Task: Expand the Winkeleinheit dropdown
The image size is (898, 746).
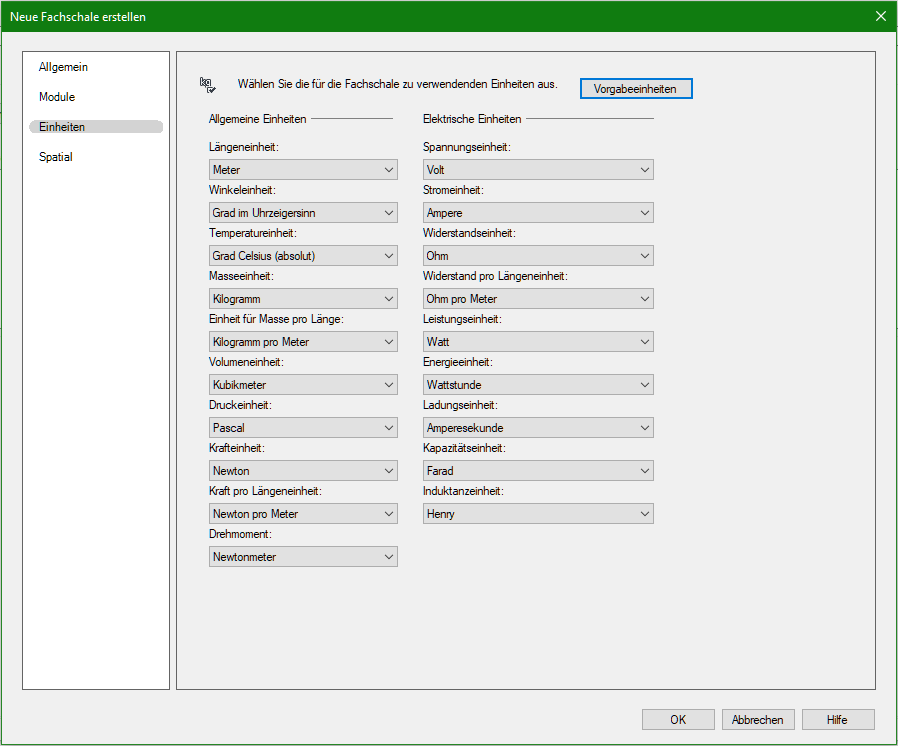Action: pyautogui.click(x=303, y=212)
